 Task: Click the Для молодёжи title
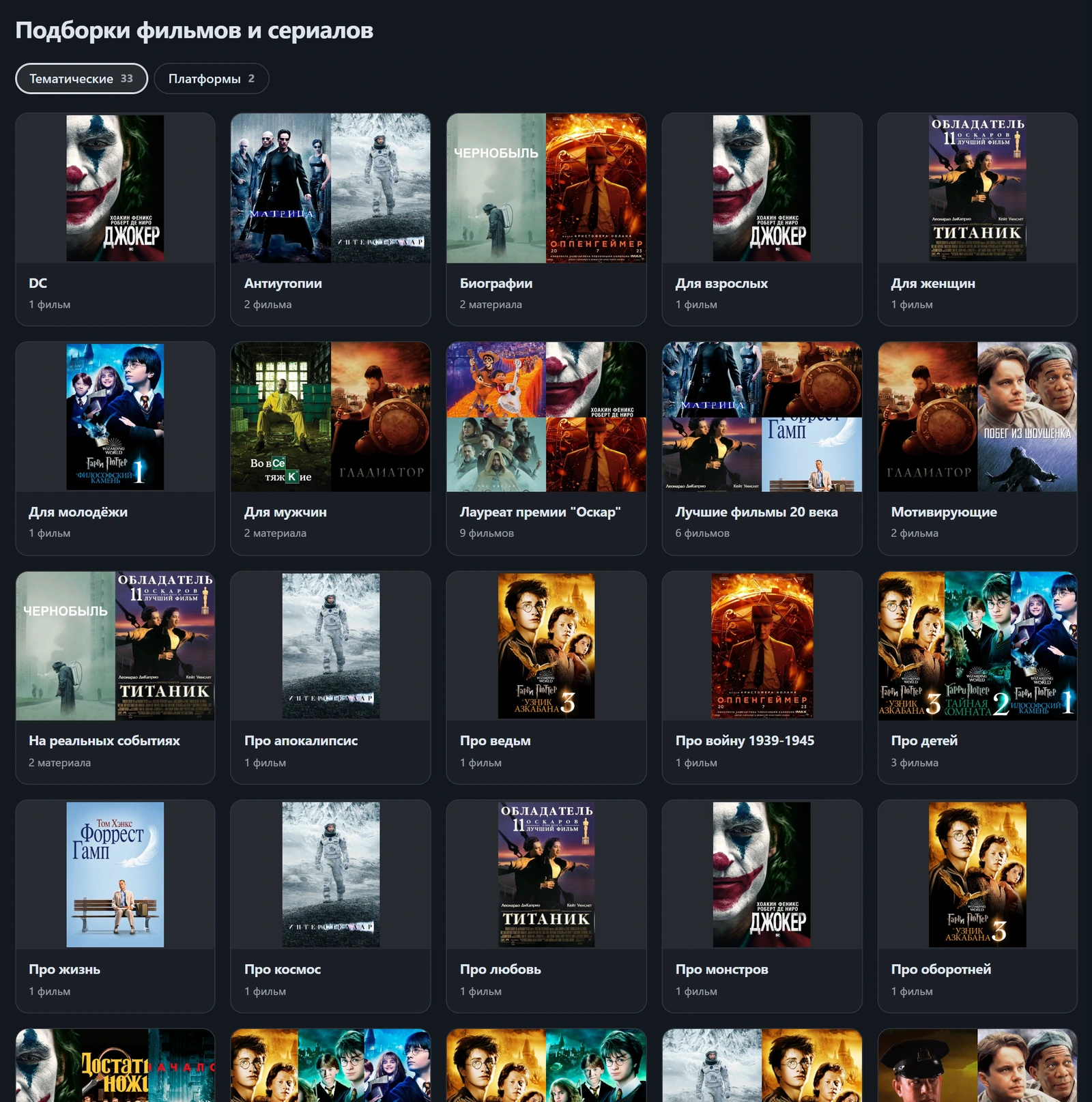pyautogui.click(x=78, y=512)
